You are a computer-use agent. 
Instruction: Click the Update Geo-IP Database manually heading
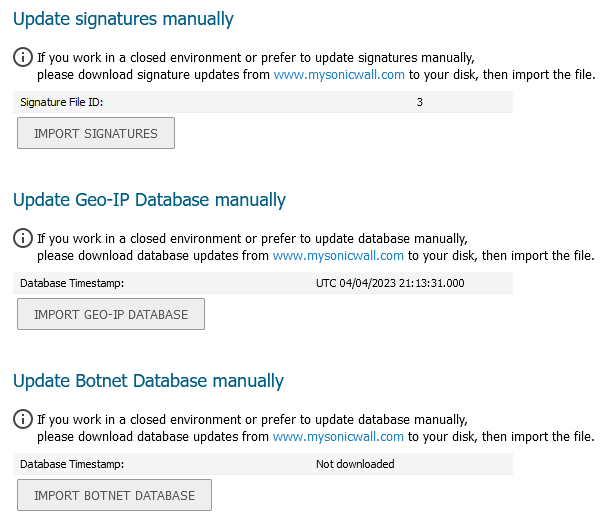point(149,200)
